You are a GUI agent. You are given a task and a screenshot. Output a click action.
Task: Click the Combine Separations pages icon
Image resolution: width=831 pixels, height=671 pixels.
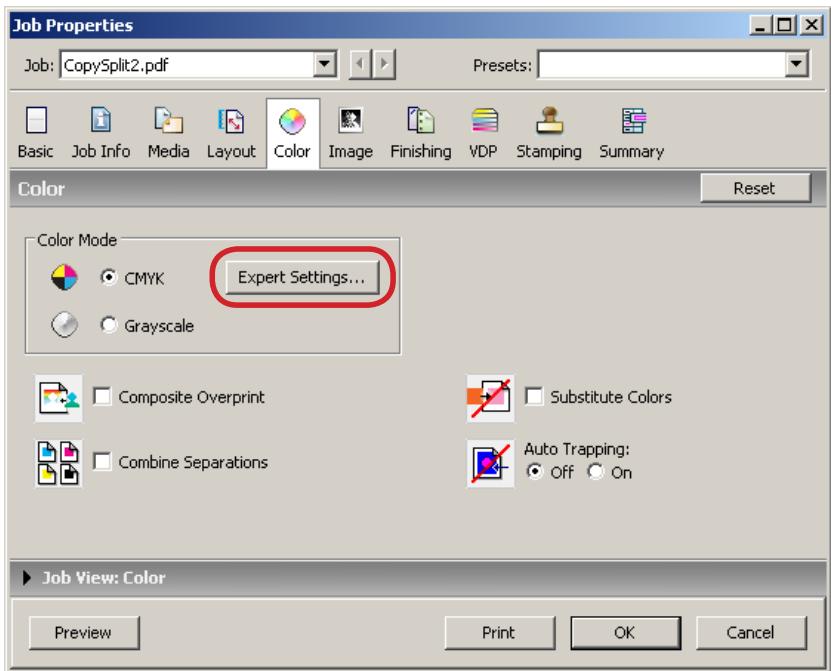(58, 463)
